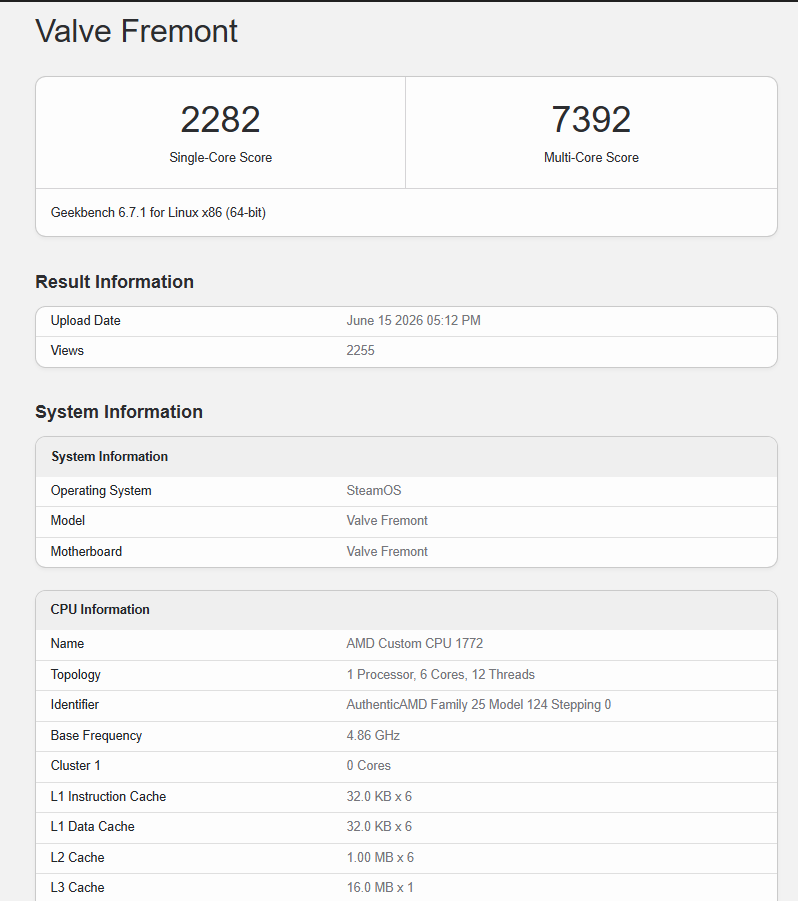The height and width of the screenshot is (901, 798).
Task: Click the L3 Cache label
Action: click(78, 887)
